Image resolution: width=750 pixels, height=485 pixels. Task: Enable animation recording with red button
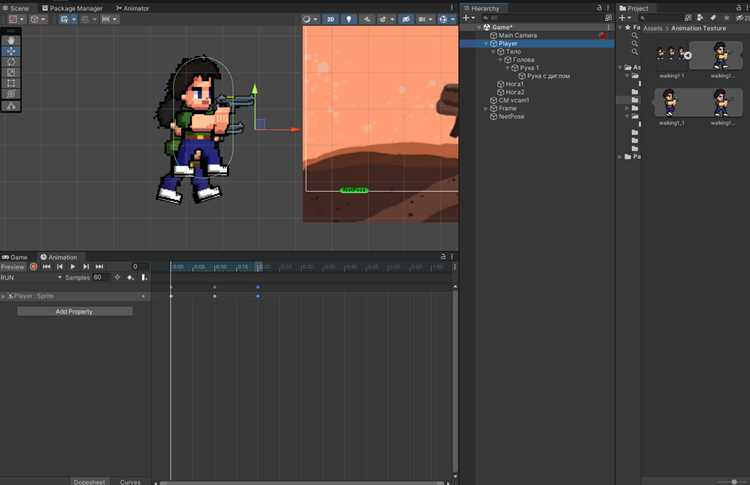coord(33,267)
